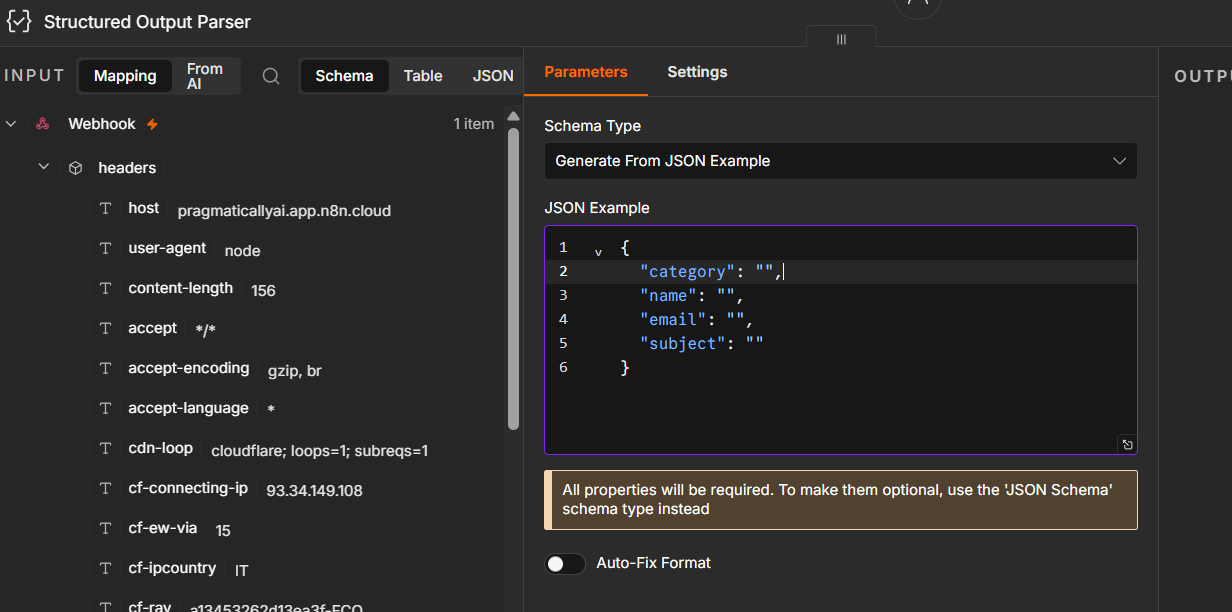Click the text type icon beside accept-encoding

[105, 368]
